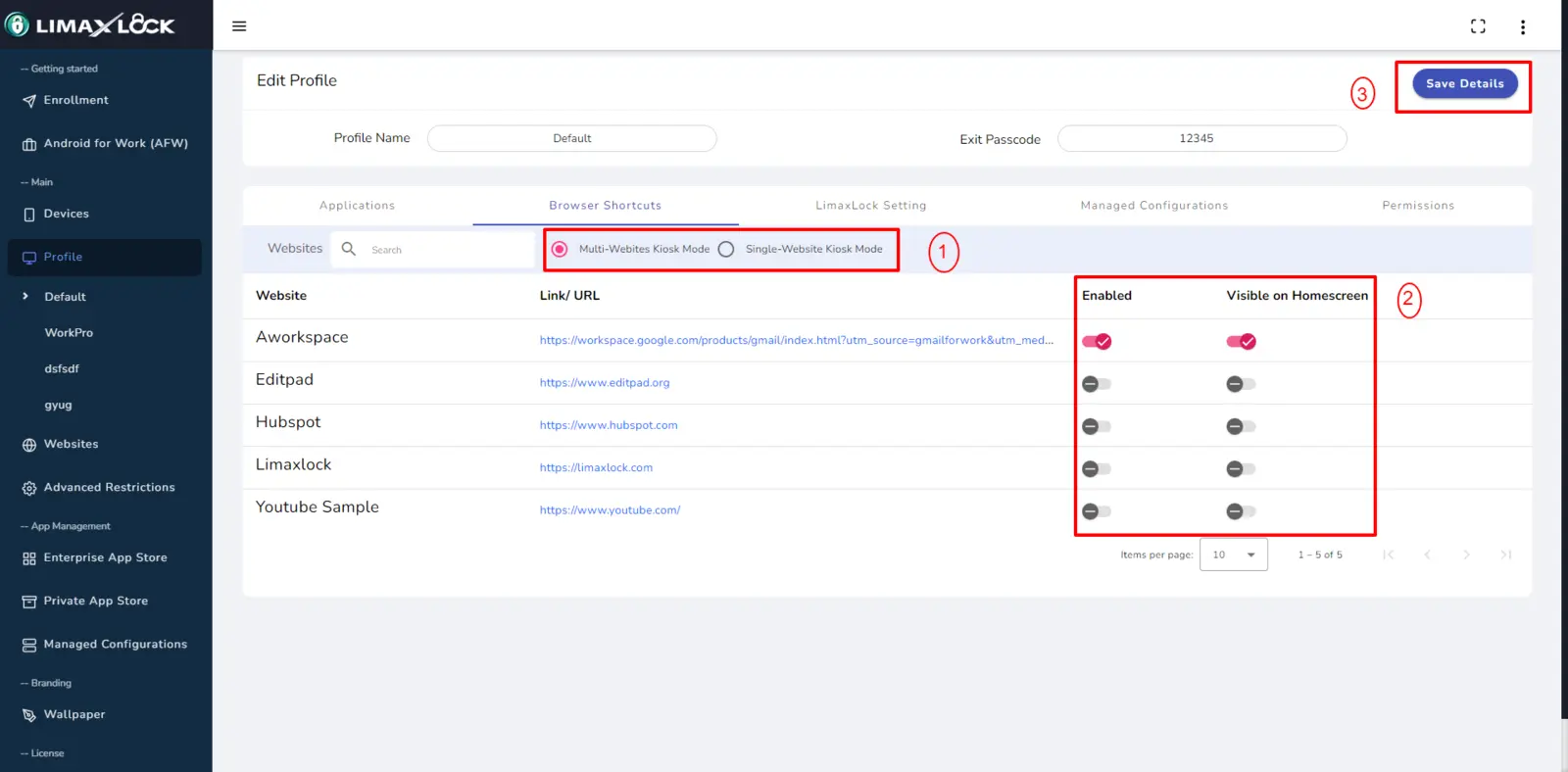This screenshot has height=772, width=1568.
Task: Click the Profile Name input field
Action: click(x=571, y=138)
